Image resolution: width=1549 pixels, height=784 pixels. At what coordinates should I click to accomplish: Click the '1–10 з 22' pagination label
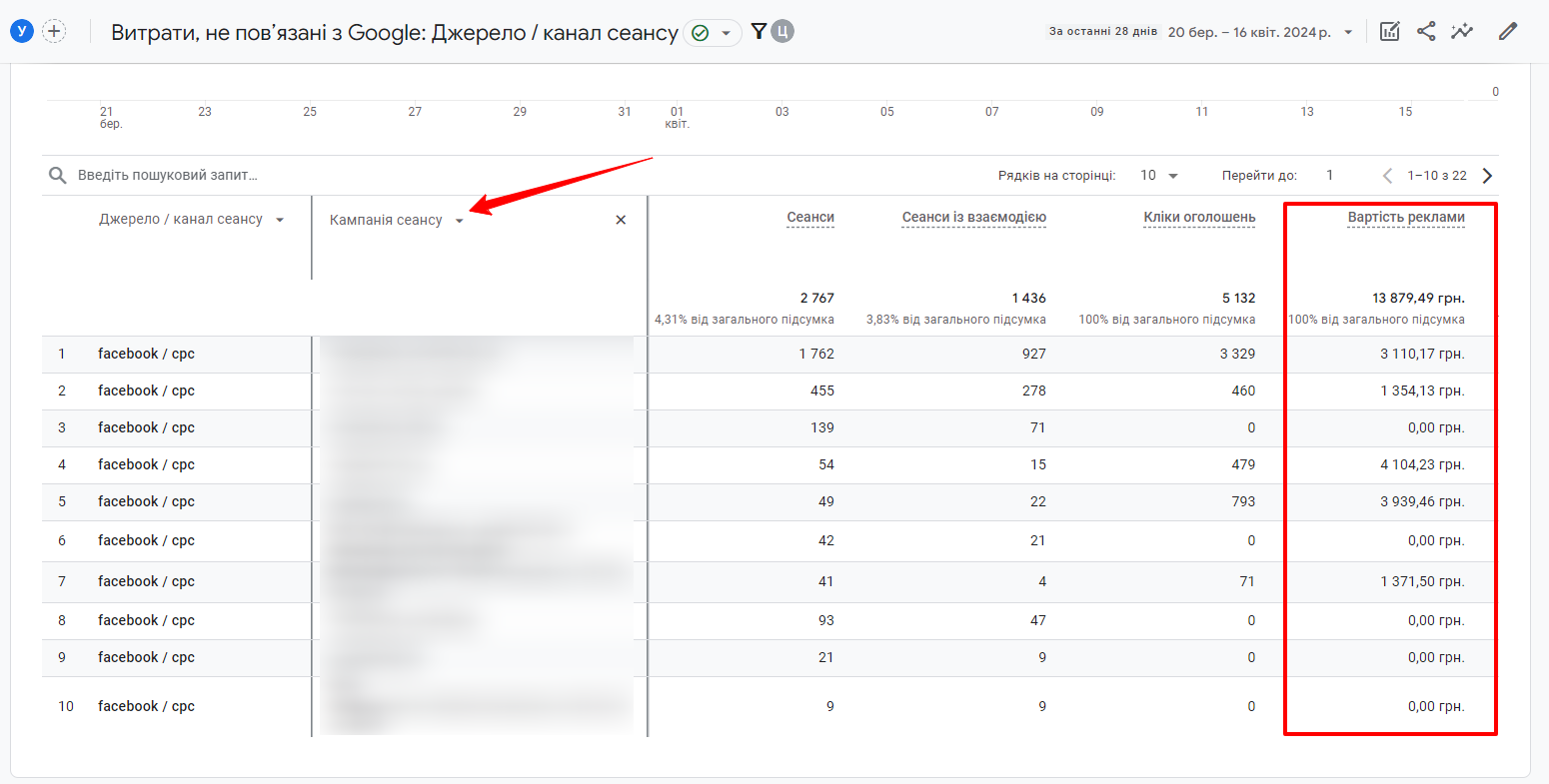(x=1437, y=176)
